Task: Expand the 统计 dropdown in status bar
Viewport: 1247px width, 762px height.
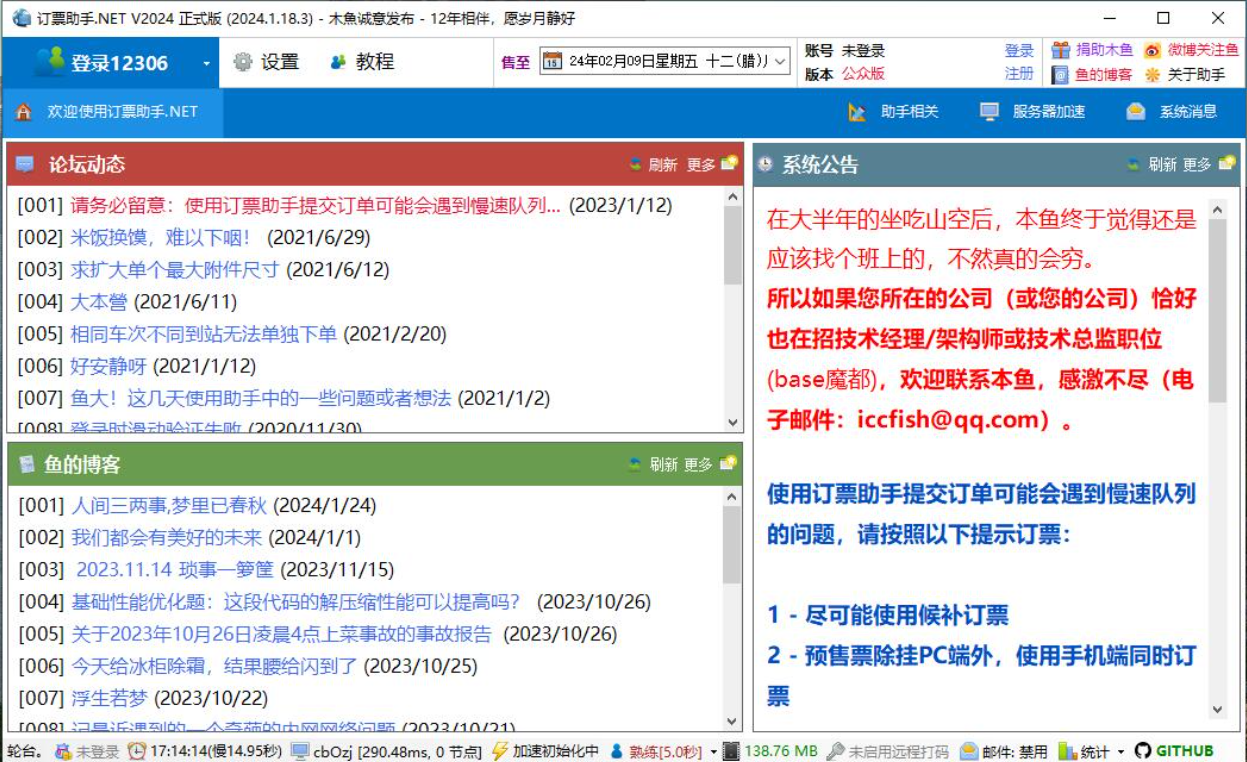Action: pyautogui.click(x=1121, y=751)
